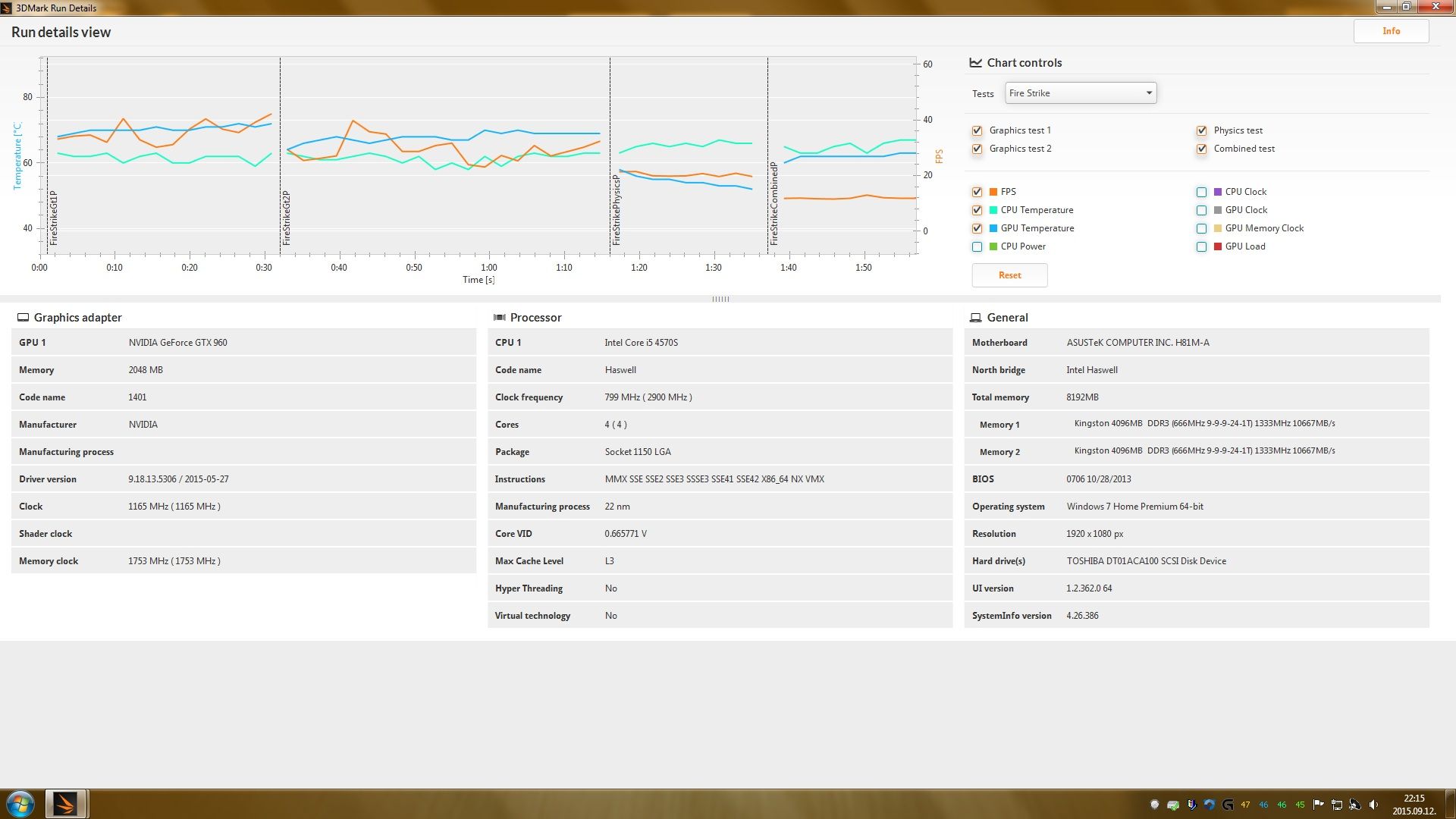Enable GPU Clock series
Screen dimensions: 1456x819
tap(1201, 210)
